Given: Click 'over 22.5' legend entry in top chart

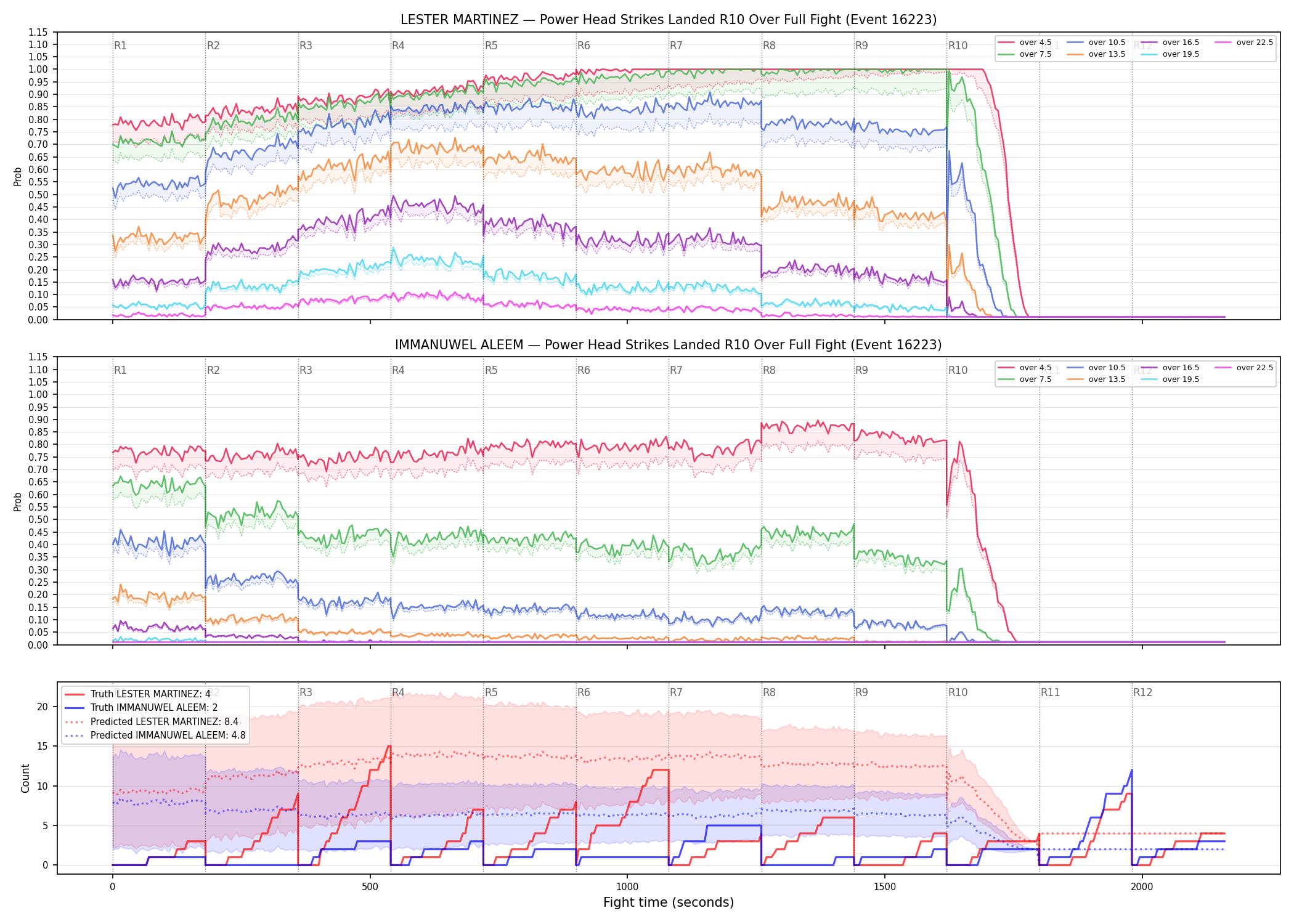Looking at the screenshot, I should click(x=1244, y=43).
